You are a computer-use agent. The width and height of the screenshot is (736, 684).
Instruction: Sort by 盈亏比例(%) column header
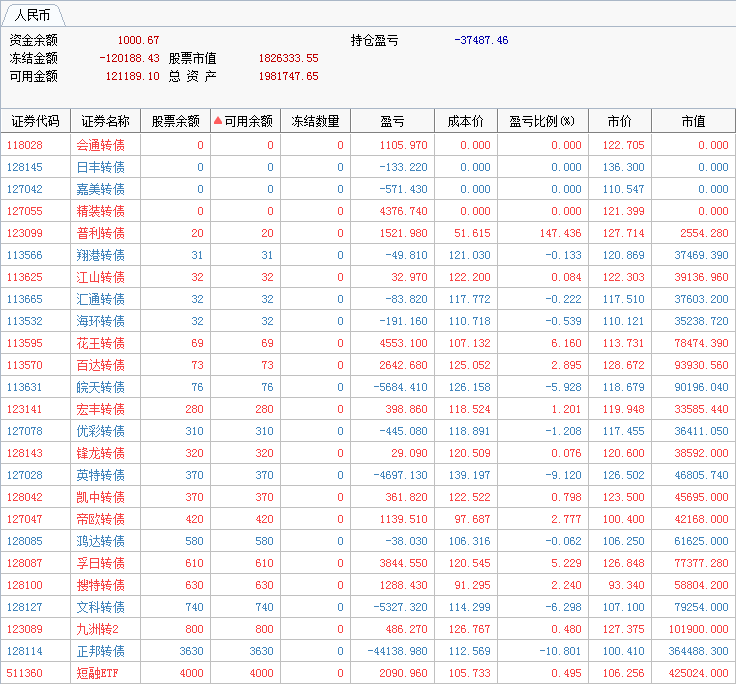pyautogui.click(x=542, y=121)
